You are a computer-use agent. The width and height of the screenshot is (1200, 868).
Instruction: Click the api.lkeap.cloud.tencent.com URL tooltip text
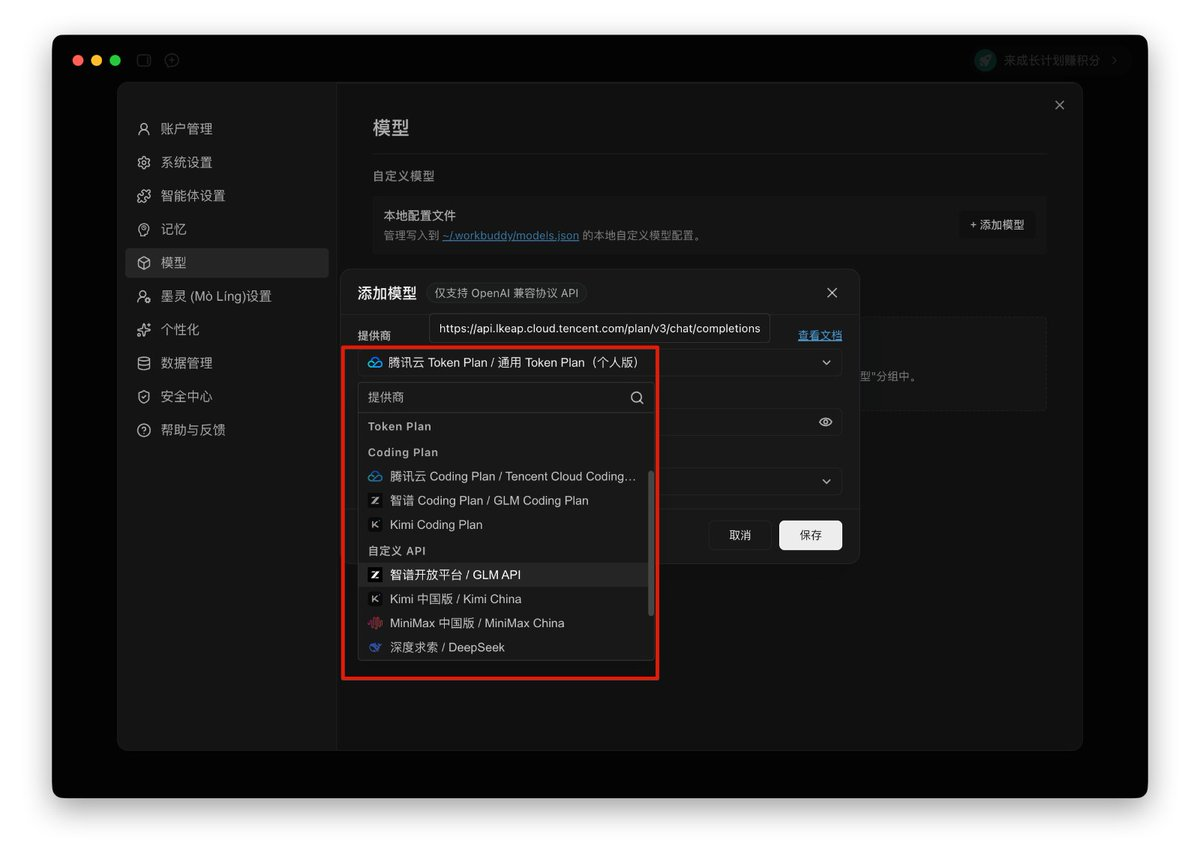click(600, 328)
